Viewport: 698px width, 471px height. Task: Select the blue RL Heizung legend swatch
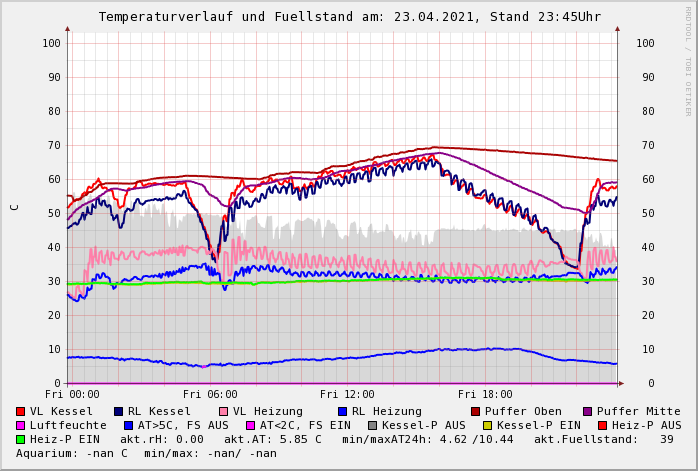pos(343,412)
